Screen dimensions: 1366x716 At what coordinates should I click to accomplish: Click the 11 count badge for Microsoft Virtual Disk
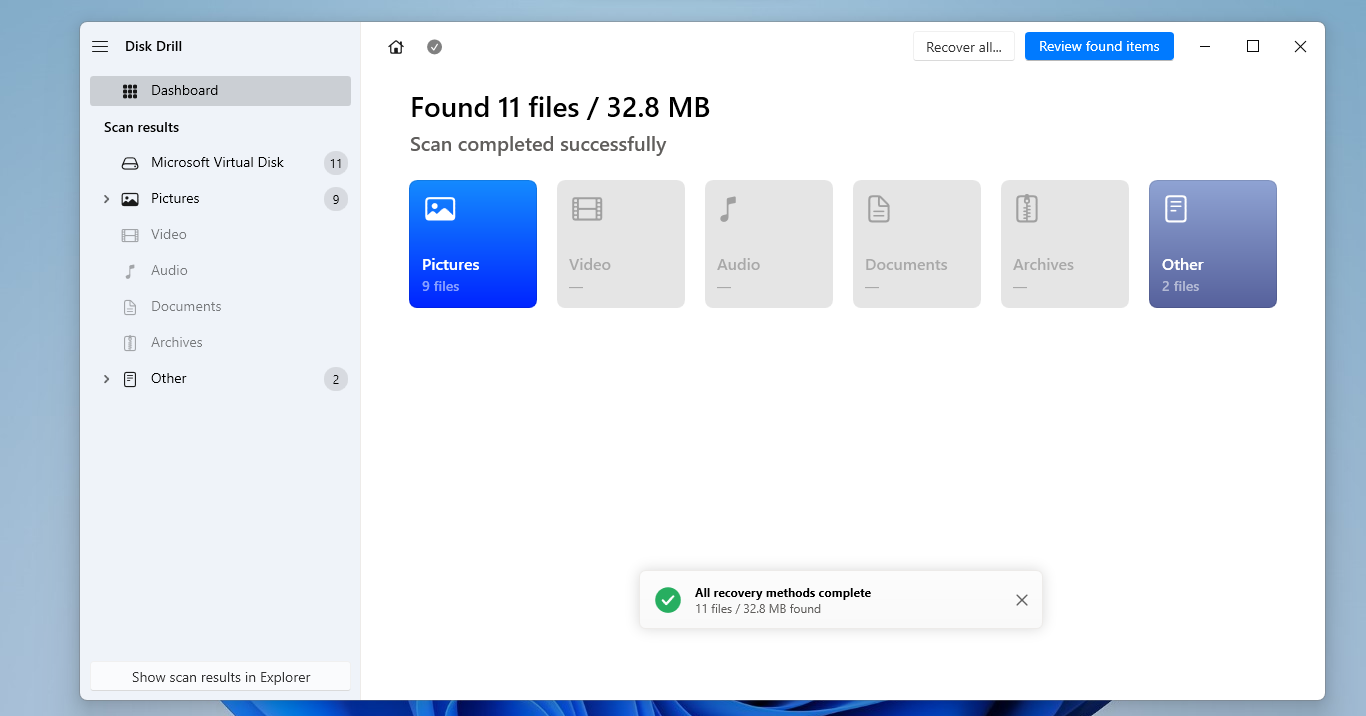336,164
